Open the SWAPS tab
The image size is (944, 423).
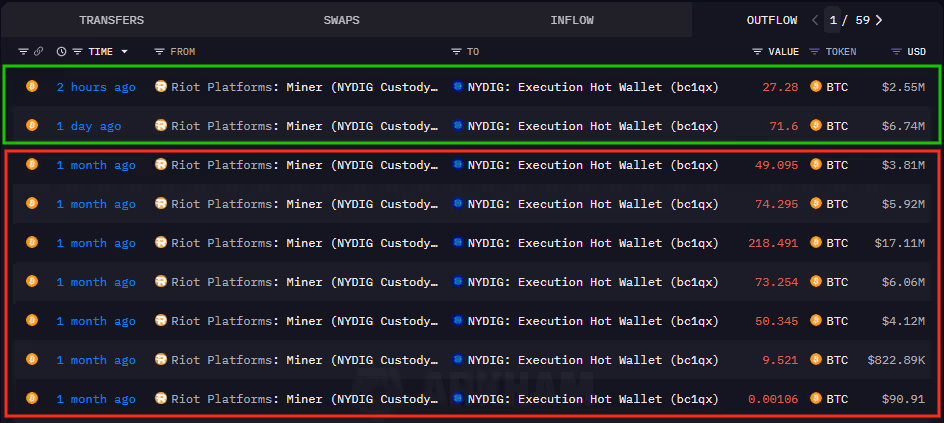click(x=341, y=20)
